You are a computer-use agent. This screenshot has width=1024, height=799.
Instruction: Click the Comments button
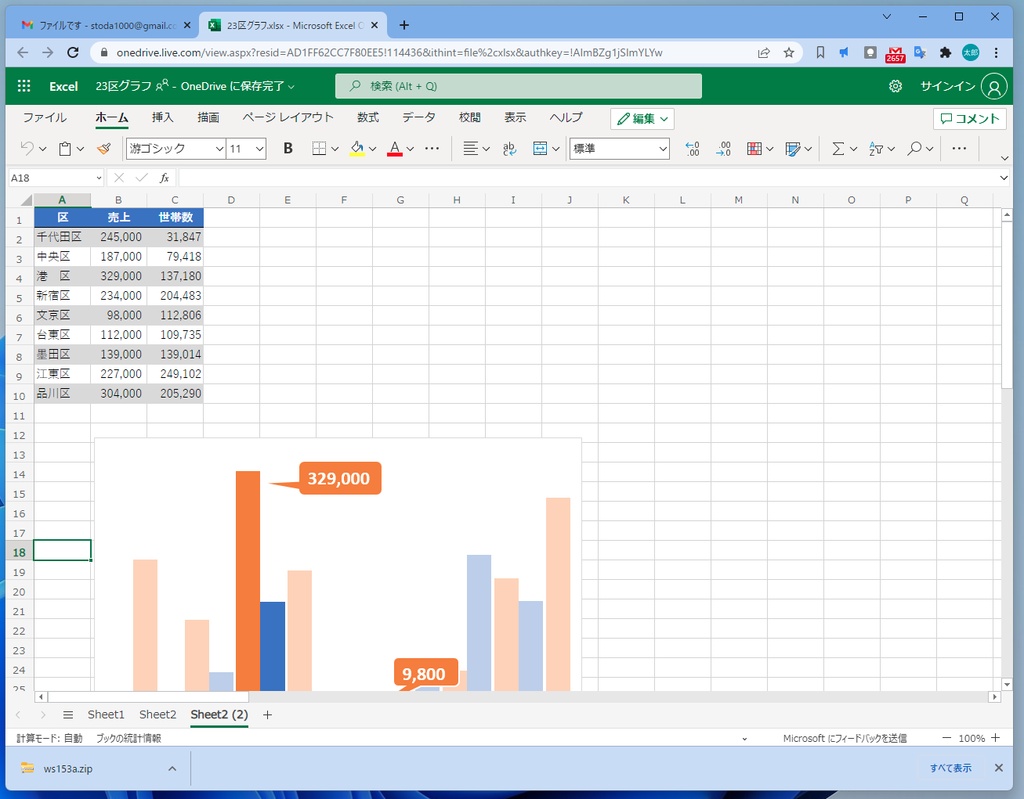click(970, 118)
